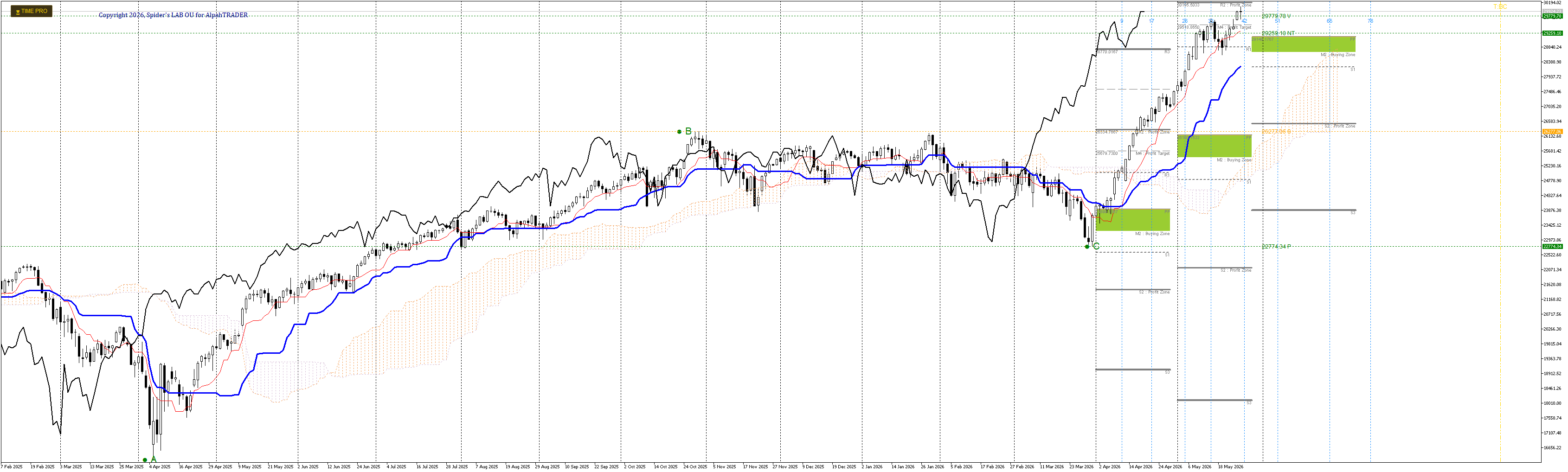Click the 16656.22 bottom price scale value
This screenshot has width=1568, height=472.
1554,448
